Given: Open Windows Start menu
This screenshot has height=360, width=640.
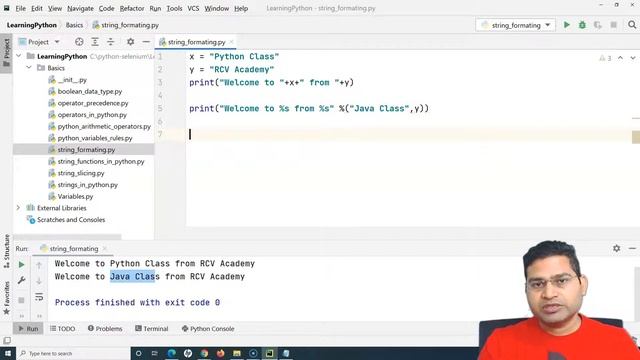Looking at the screenshot, I should [8, 353].
